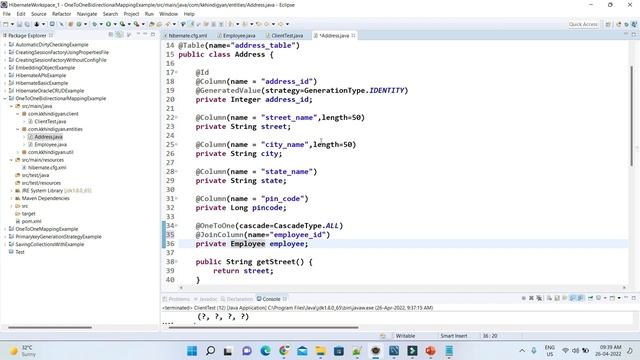Expand the Maven Dependencies node

(11, 198)
